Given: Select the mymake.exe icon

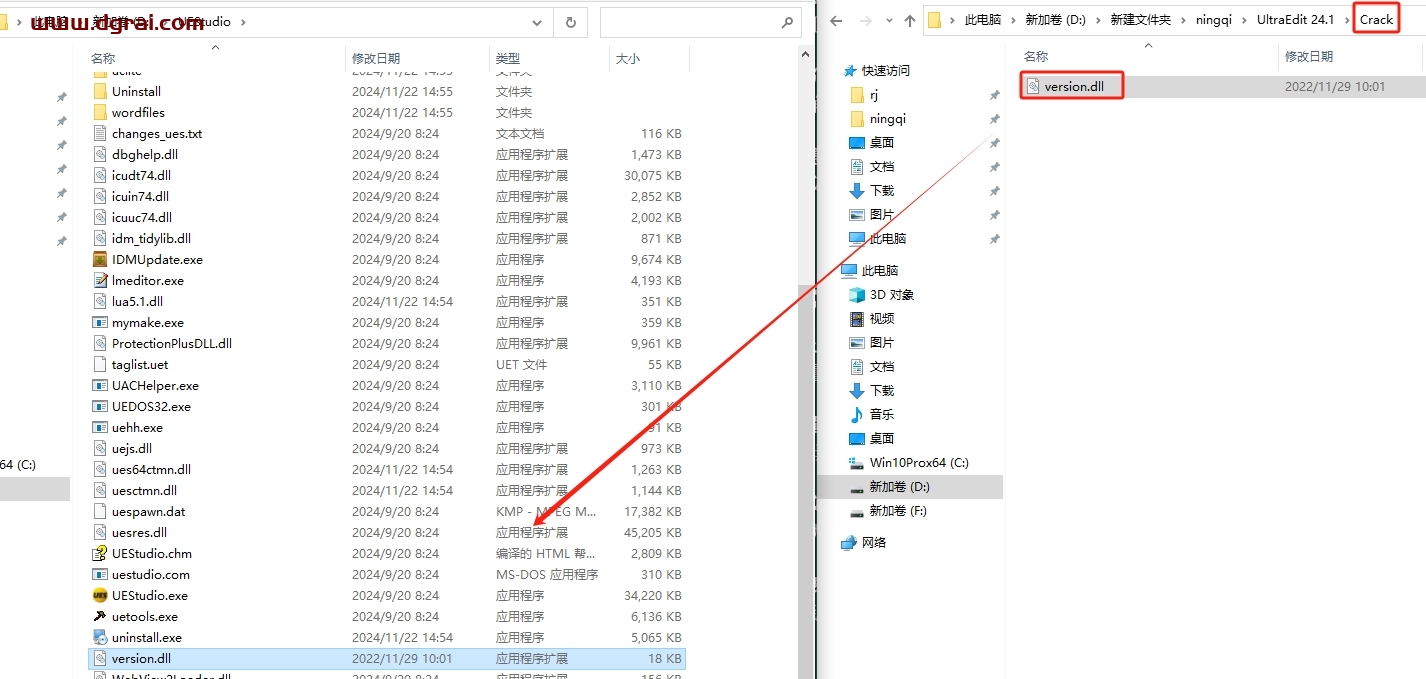Looking at the screenshot, I should pos(99,322).
